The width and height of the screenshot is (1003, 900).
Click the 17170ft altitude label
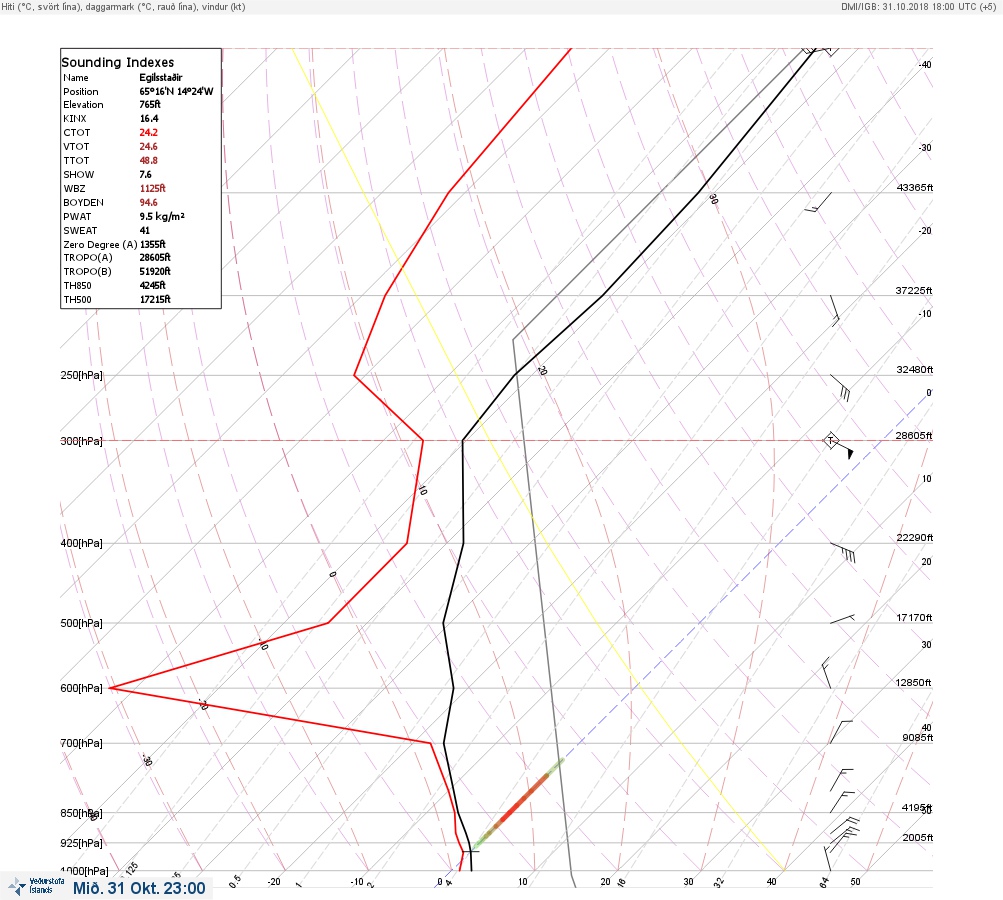pyautogui.click(x=914, y=617)
